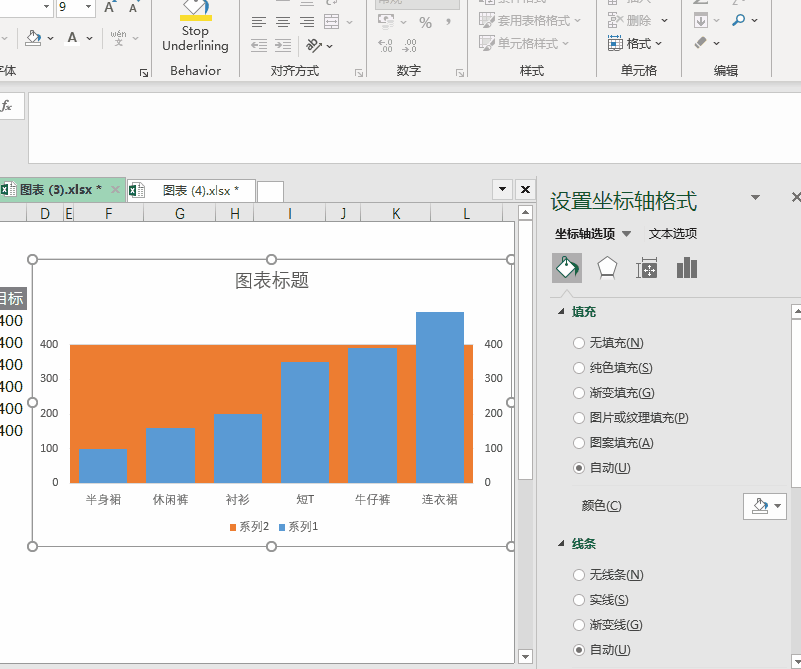
Task: Click the increase font size icon
Action: tap(110, 8)
